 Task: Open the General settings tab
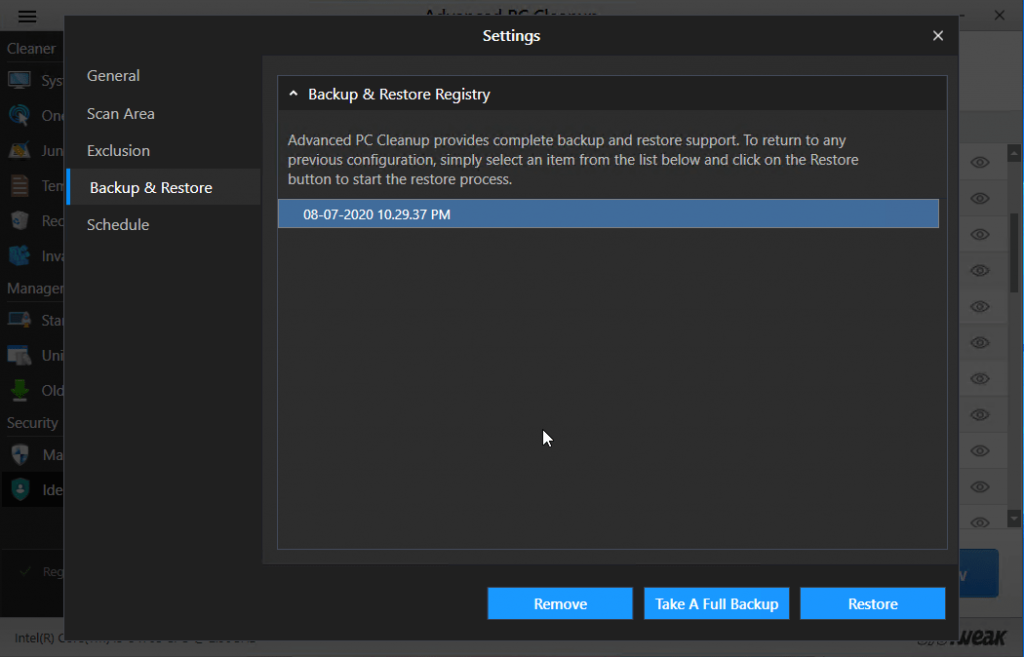pyautogui.click(x=113, y=76)
